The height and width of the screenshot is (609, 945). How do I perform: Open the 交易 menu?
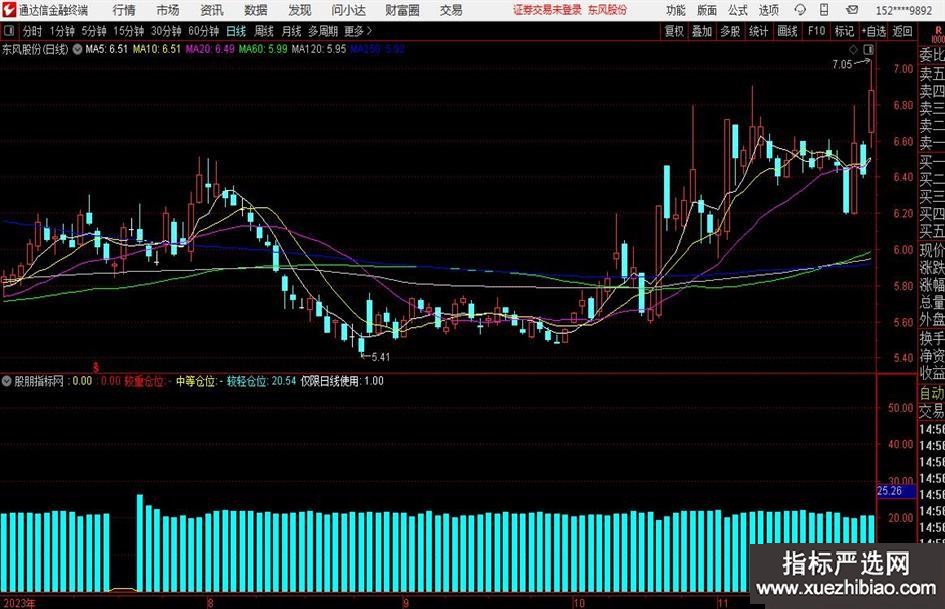click(x=451, y=10)
